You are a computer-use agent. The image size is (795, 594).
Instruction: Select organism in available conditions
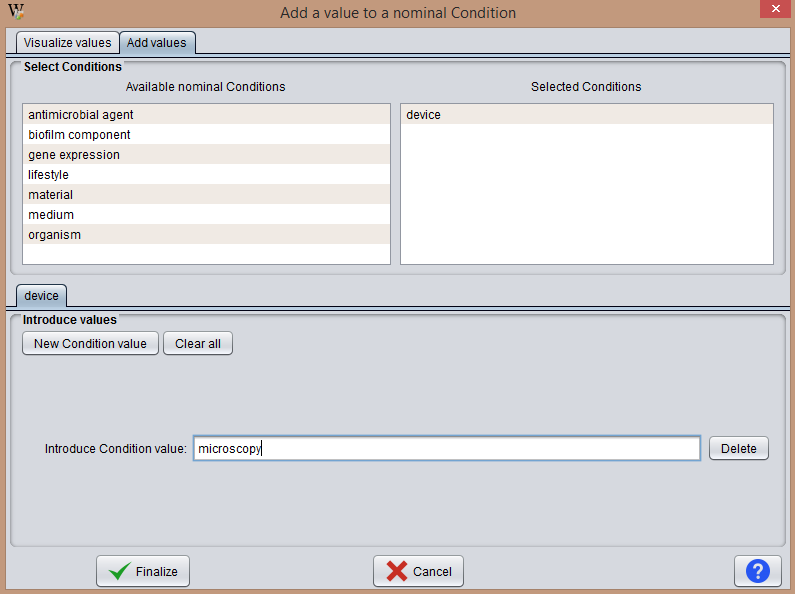point(206,235)
